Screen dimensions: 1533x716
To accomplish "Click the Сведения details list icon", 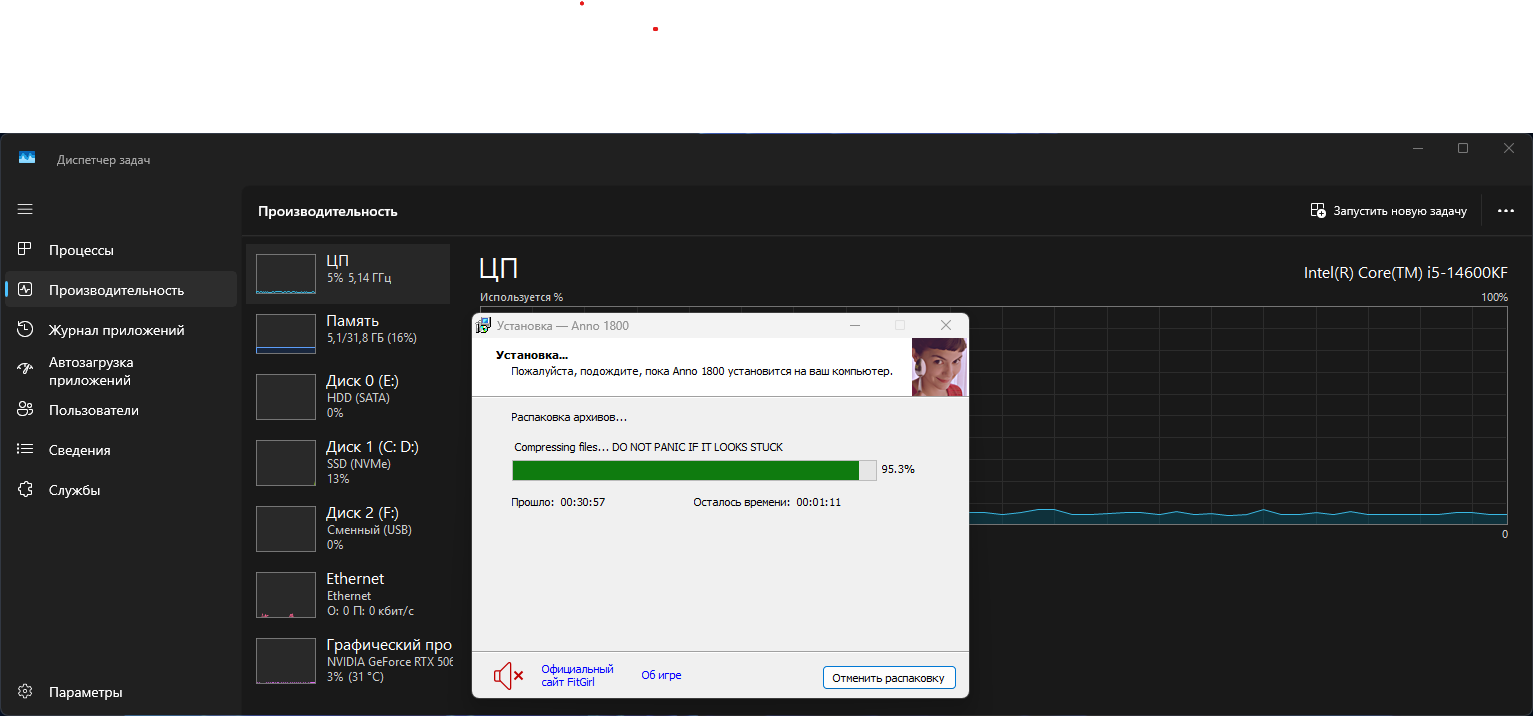I will [x=26, y=450].
